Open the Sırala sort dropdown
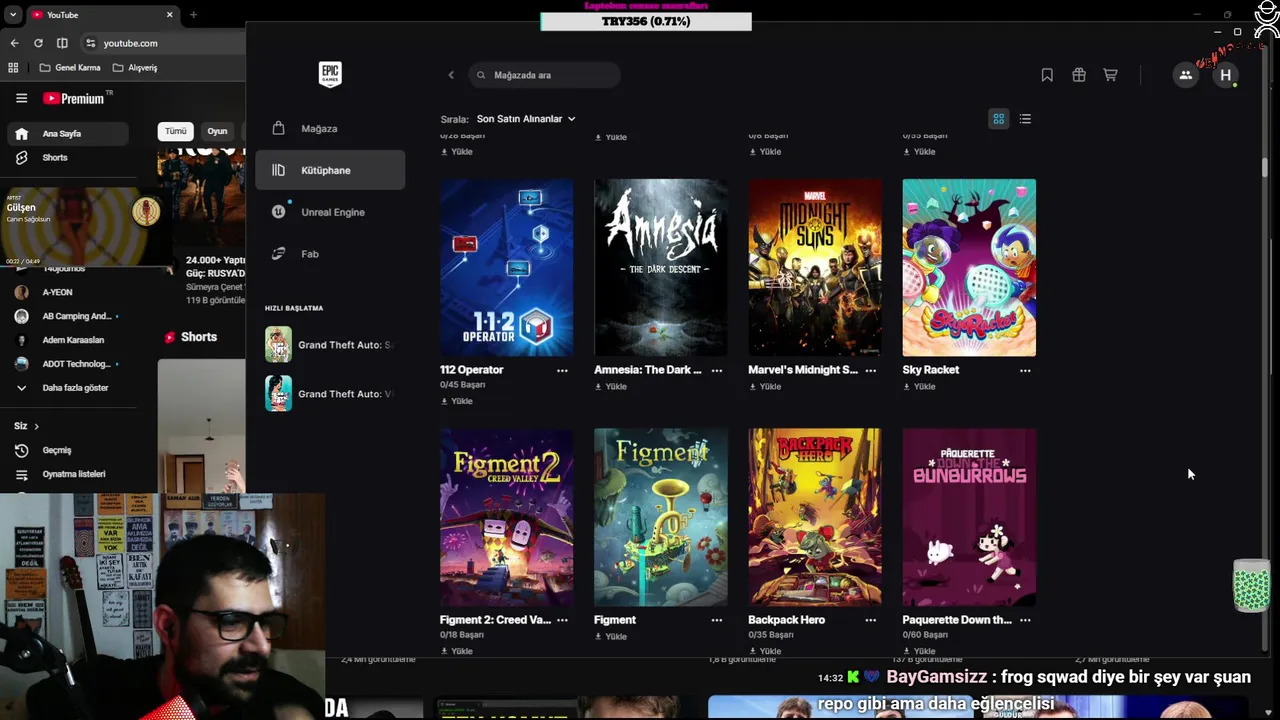 [526, 119]
